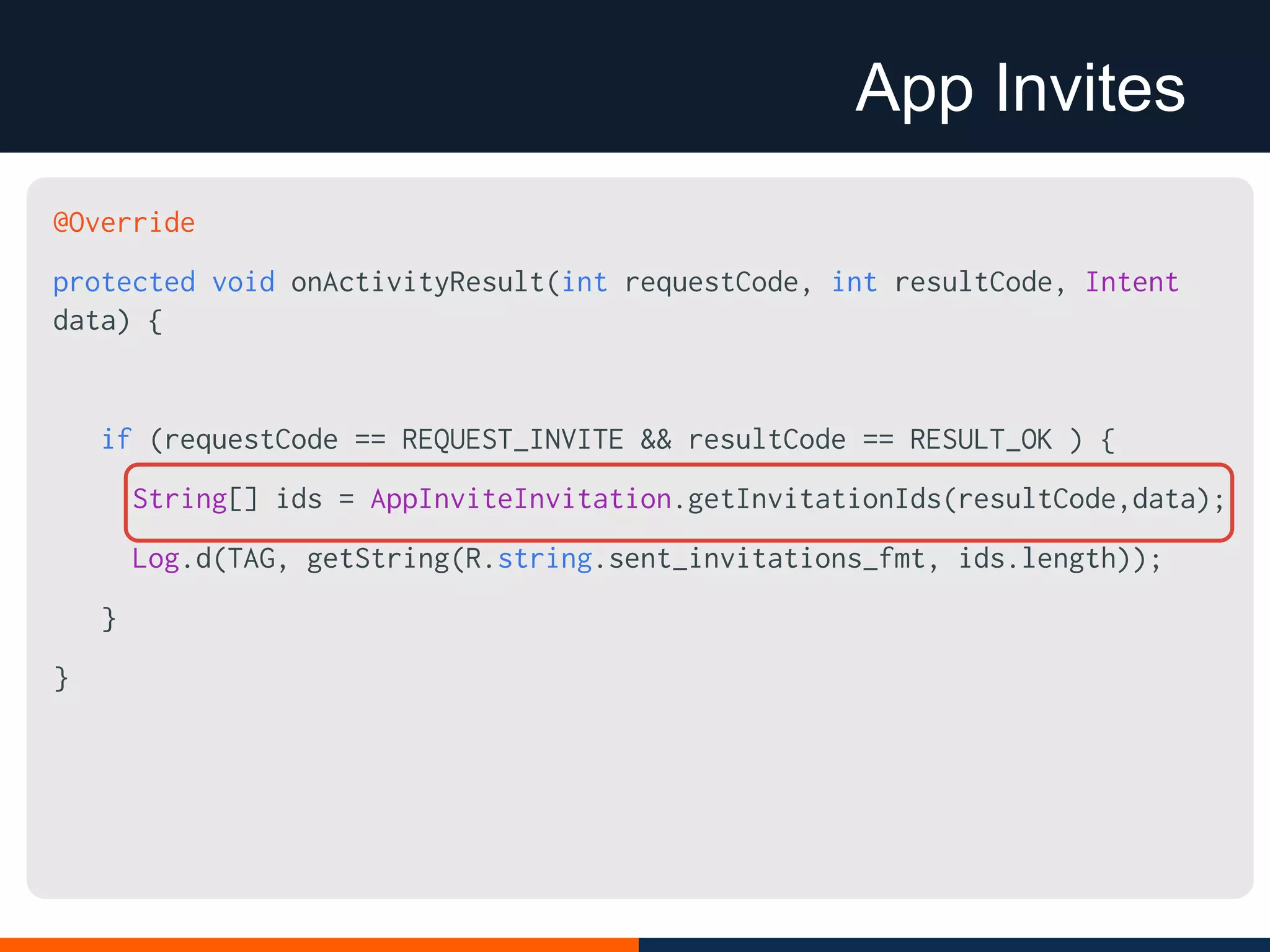Click the 'String[]' type declaration
The image size is (1270, 952).
tap(195, 500)
